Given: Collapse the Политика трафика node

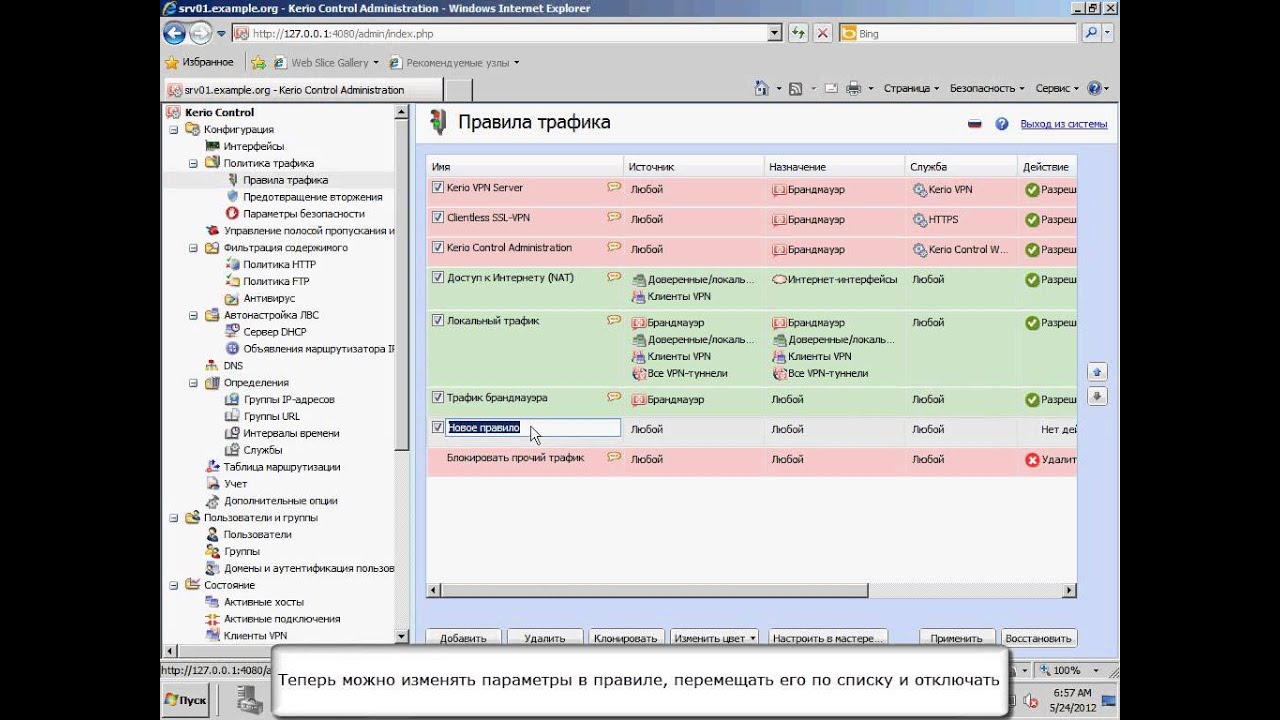Looking at the screenshot, I should click(x=194, y=163).
